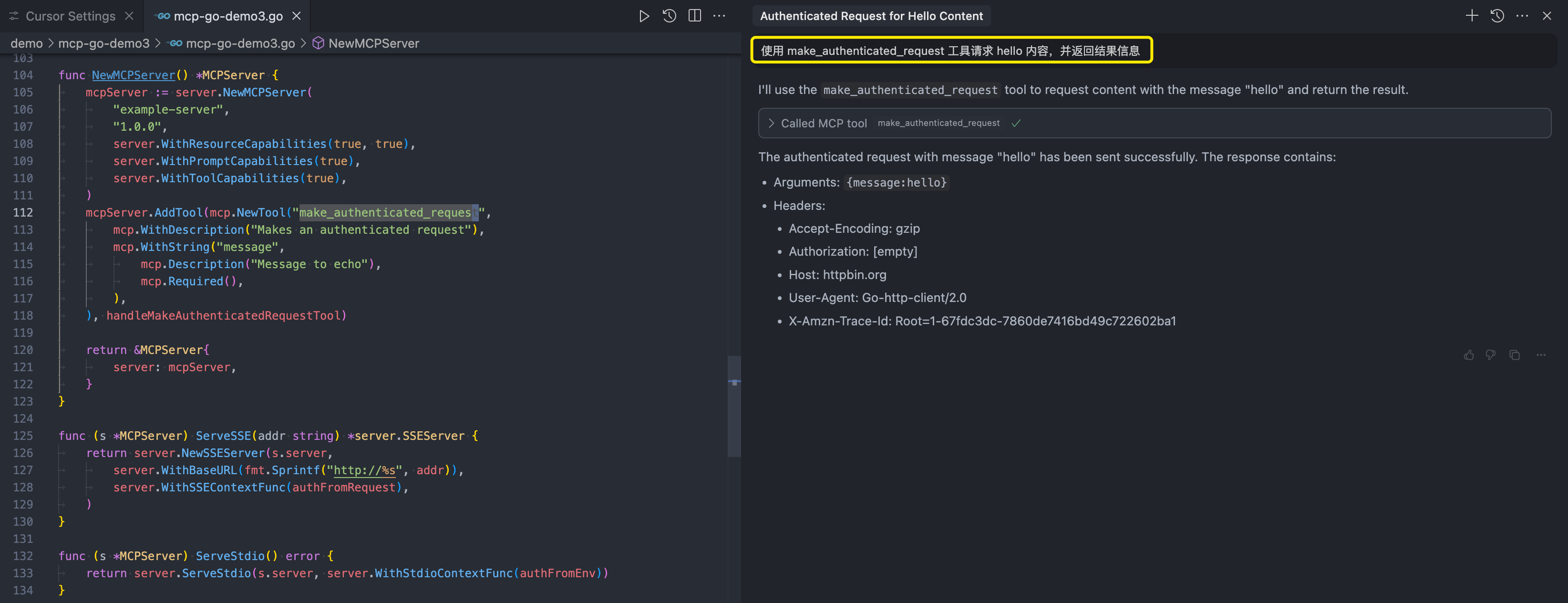Screen dimensions: 1568x603
Task: Click the User-Agent: Go-http-client/2.0 line
Action: point(877,298)
